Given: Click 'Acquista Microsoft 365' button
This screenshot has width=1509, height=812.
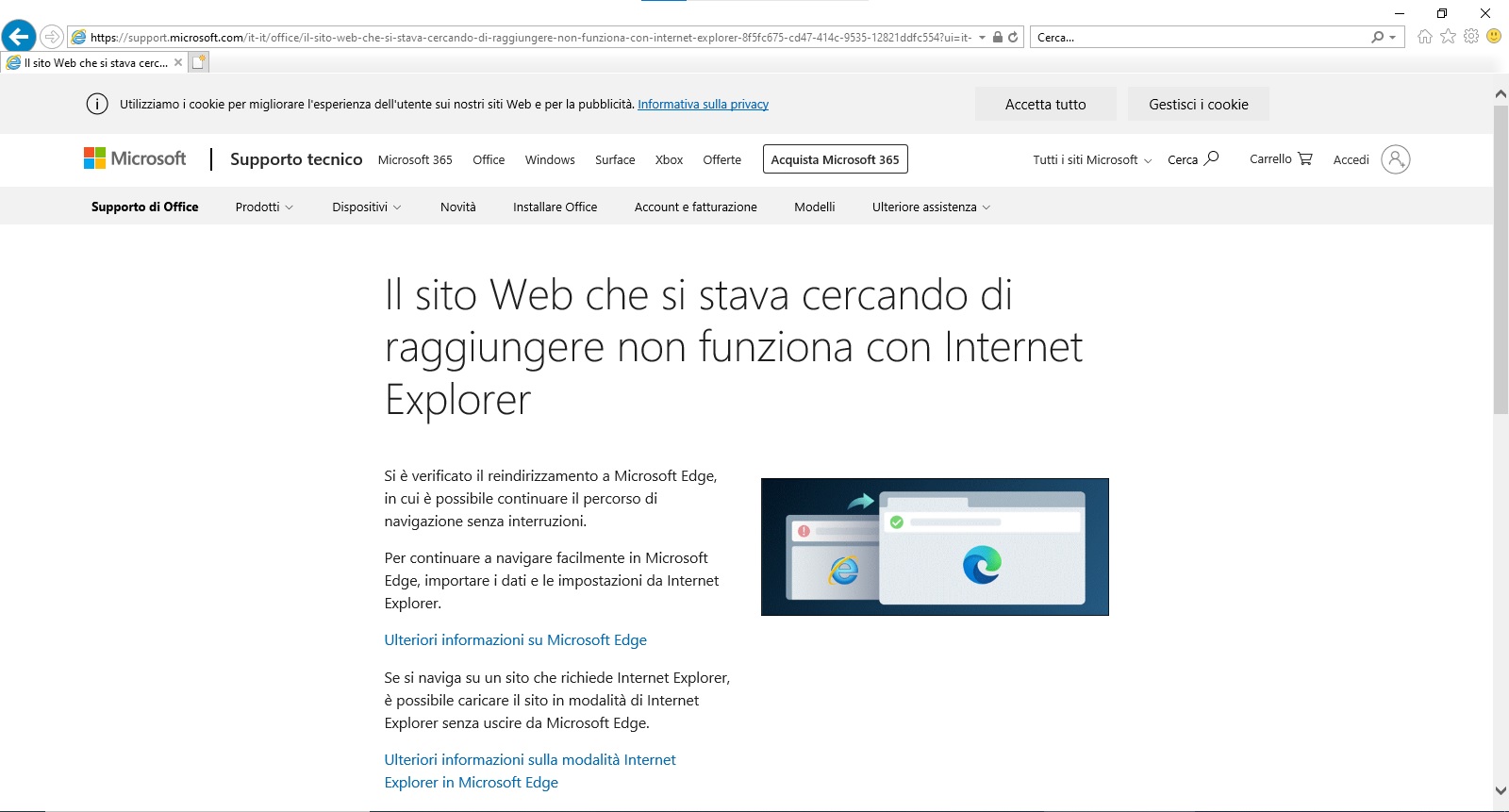Looking at the screenshot, I should (835, 159).
